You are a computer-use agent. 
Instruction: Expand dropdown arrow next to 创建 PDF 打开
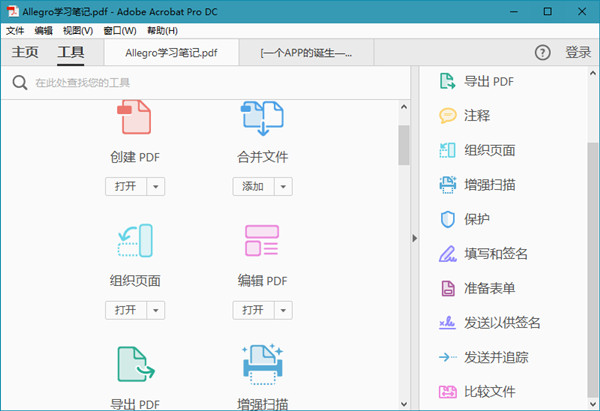tap(156, 186)
